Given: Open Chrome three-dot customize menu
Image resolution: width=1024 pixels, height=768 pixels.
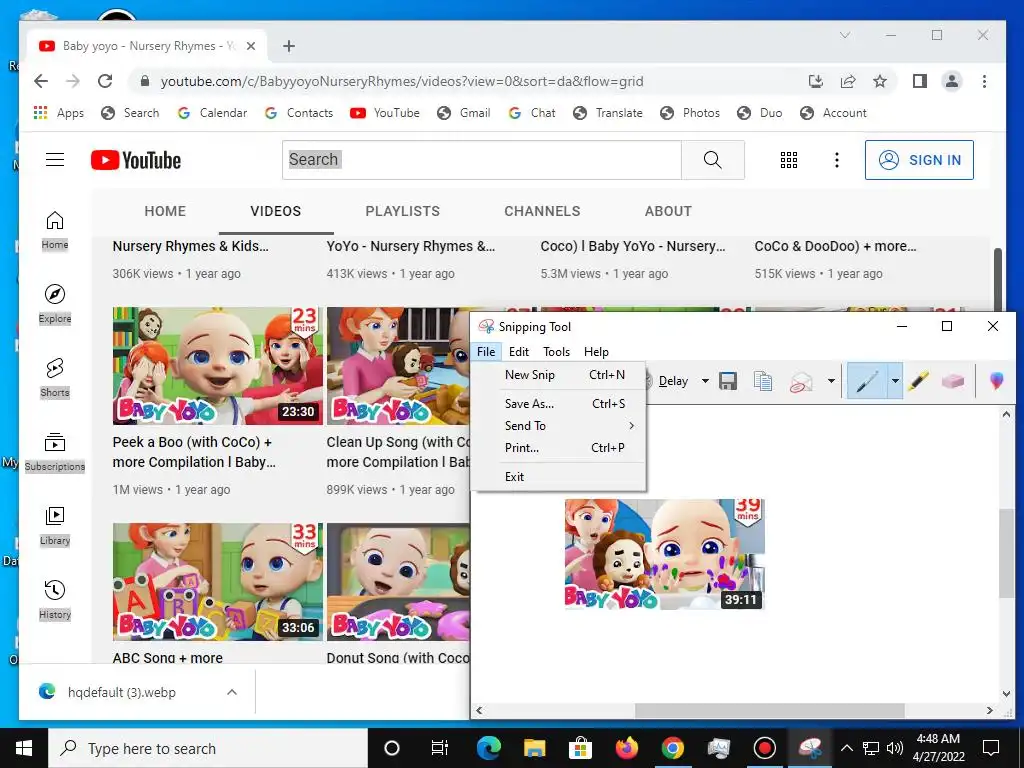Looking at the screenshot, I should tap(984, 81).
